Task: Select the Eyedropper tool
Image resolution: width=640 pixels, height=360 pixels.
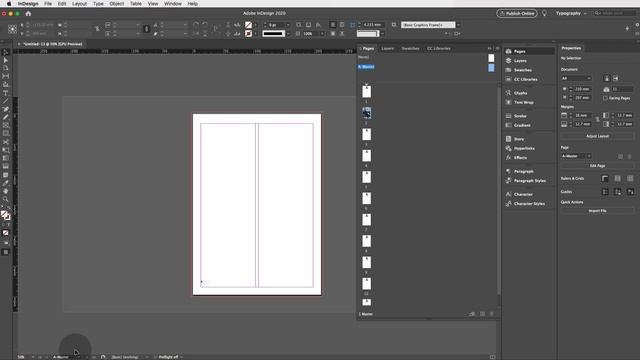Action: (5, 183)
